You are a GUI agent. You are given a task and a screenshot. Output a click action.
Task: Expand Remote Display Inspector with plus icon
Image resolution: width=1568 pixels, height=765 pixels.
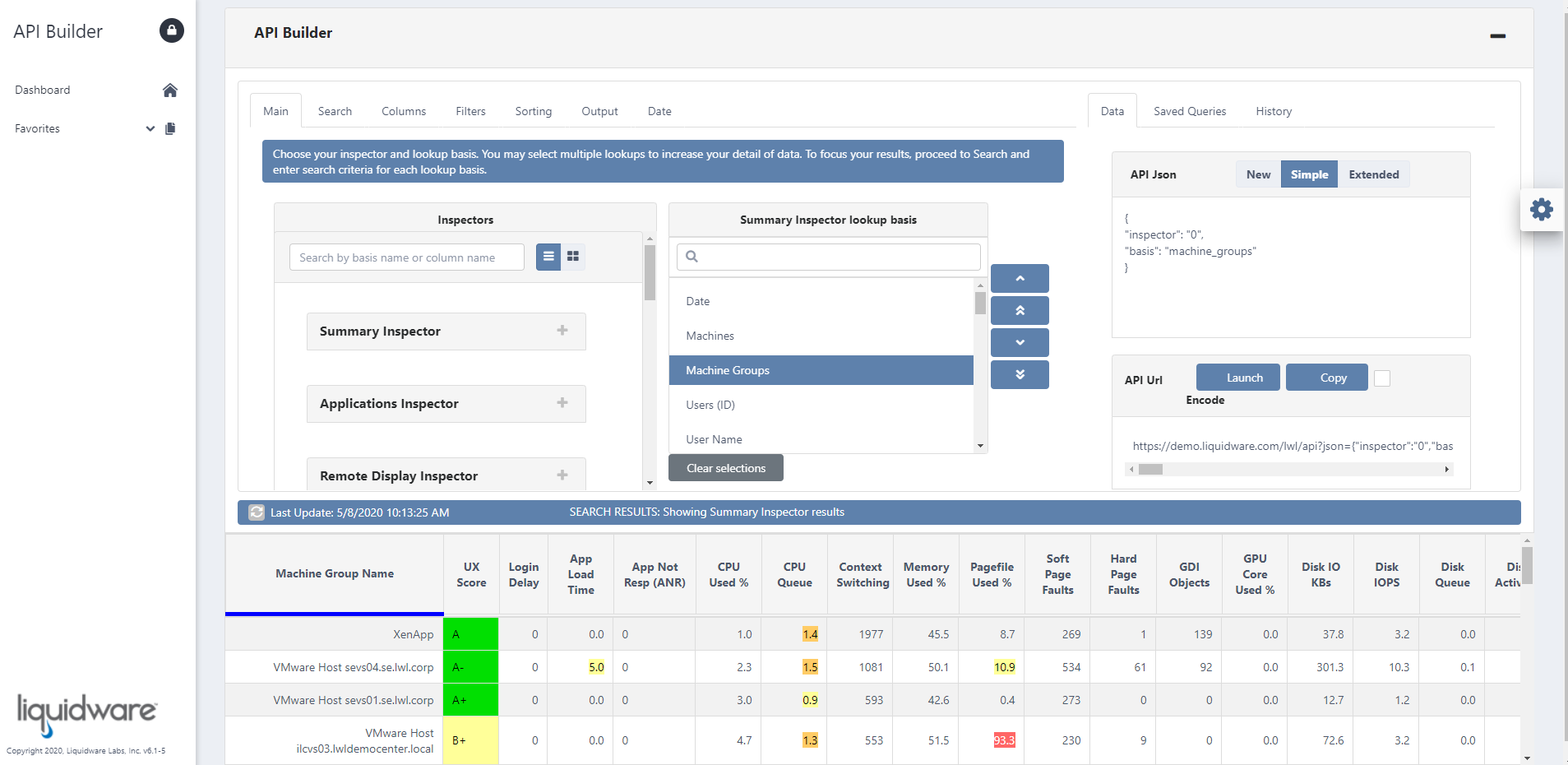(x=562, y=475)
